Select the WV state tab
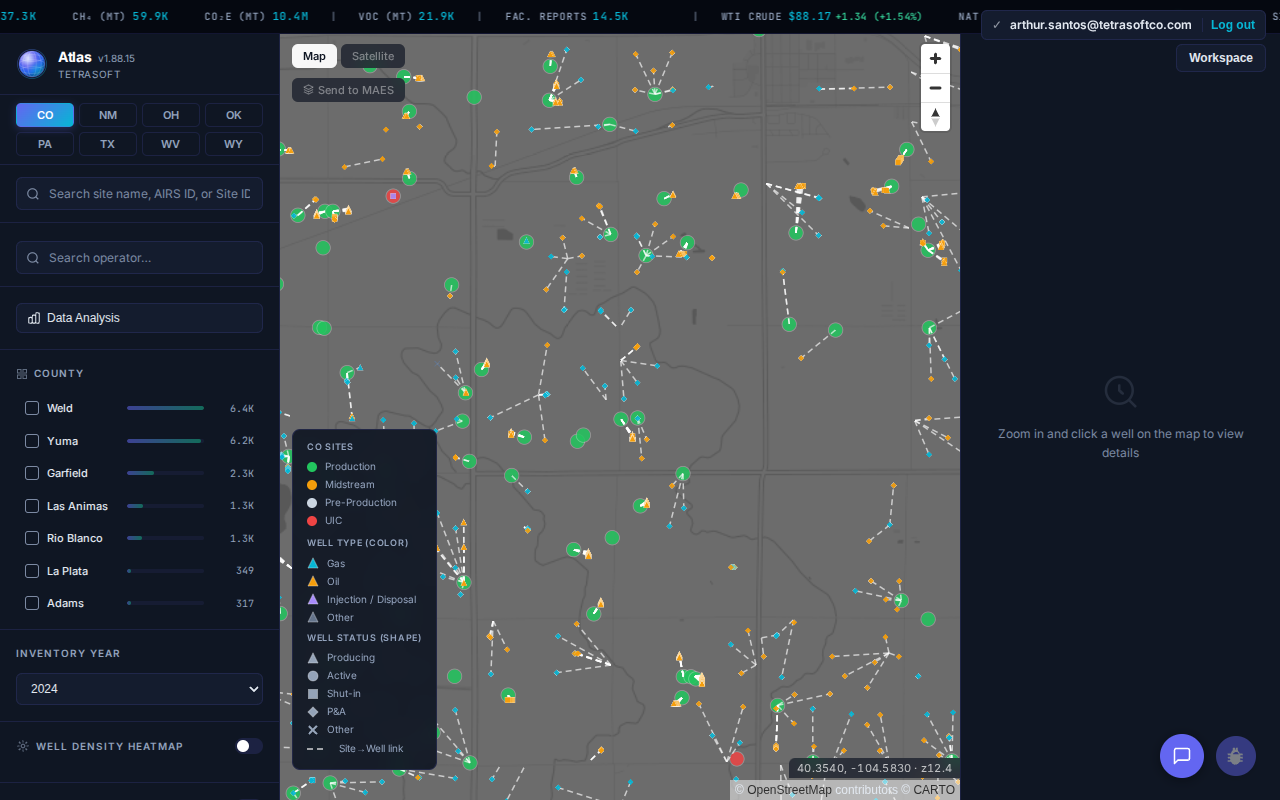This screenshot has width=1280, height=800. [x=171, y=144]
